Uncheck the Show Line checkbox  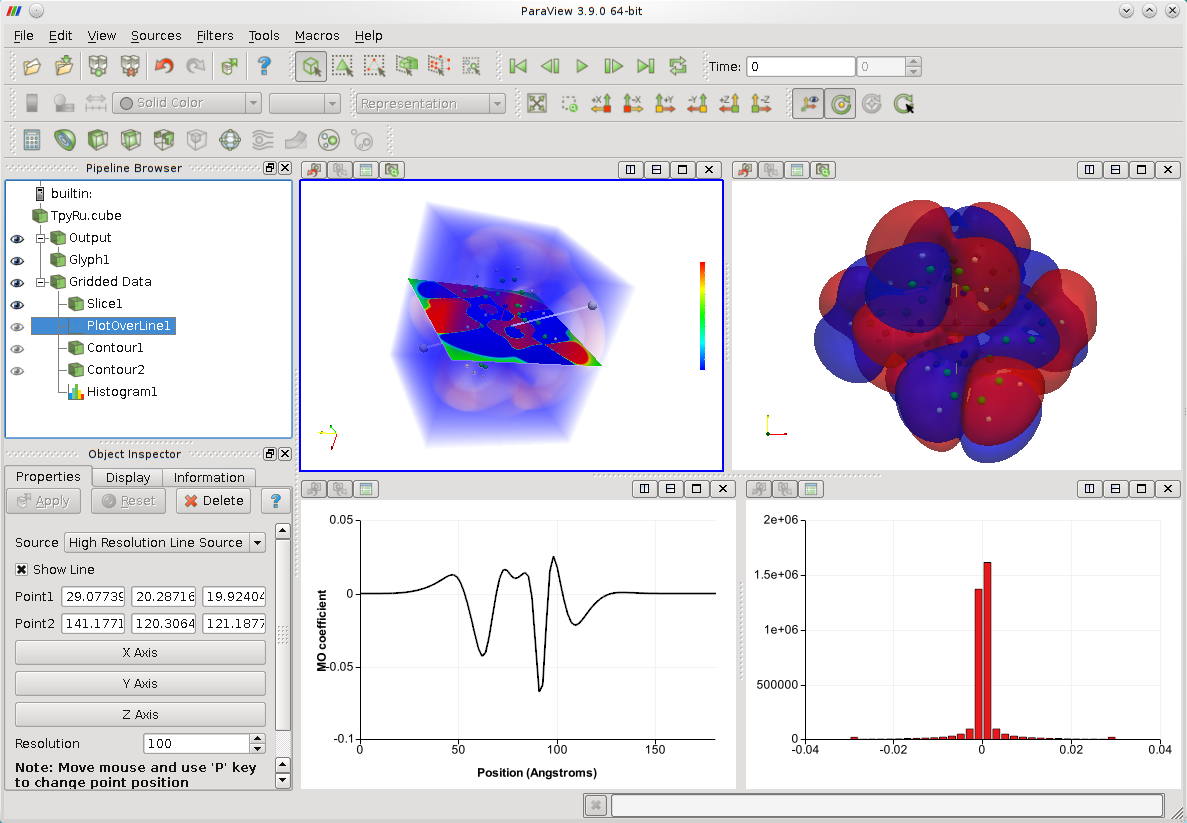[22, 570]
